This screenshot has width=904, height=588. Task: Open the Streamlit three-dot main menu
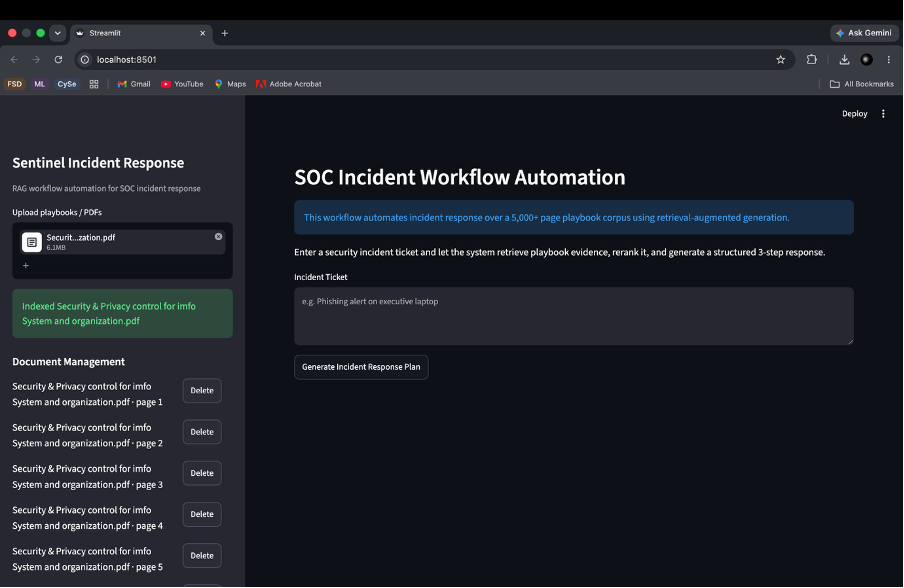[x=883, y=114]
